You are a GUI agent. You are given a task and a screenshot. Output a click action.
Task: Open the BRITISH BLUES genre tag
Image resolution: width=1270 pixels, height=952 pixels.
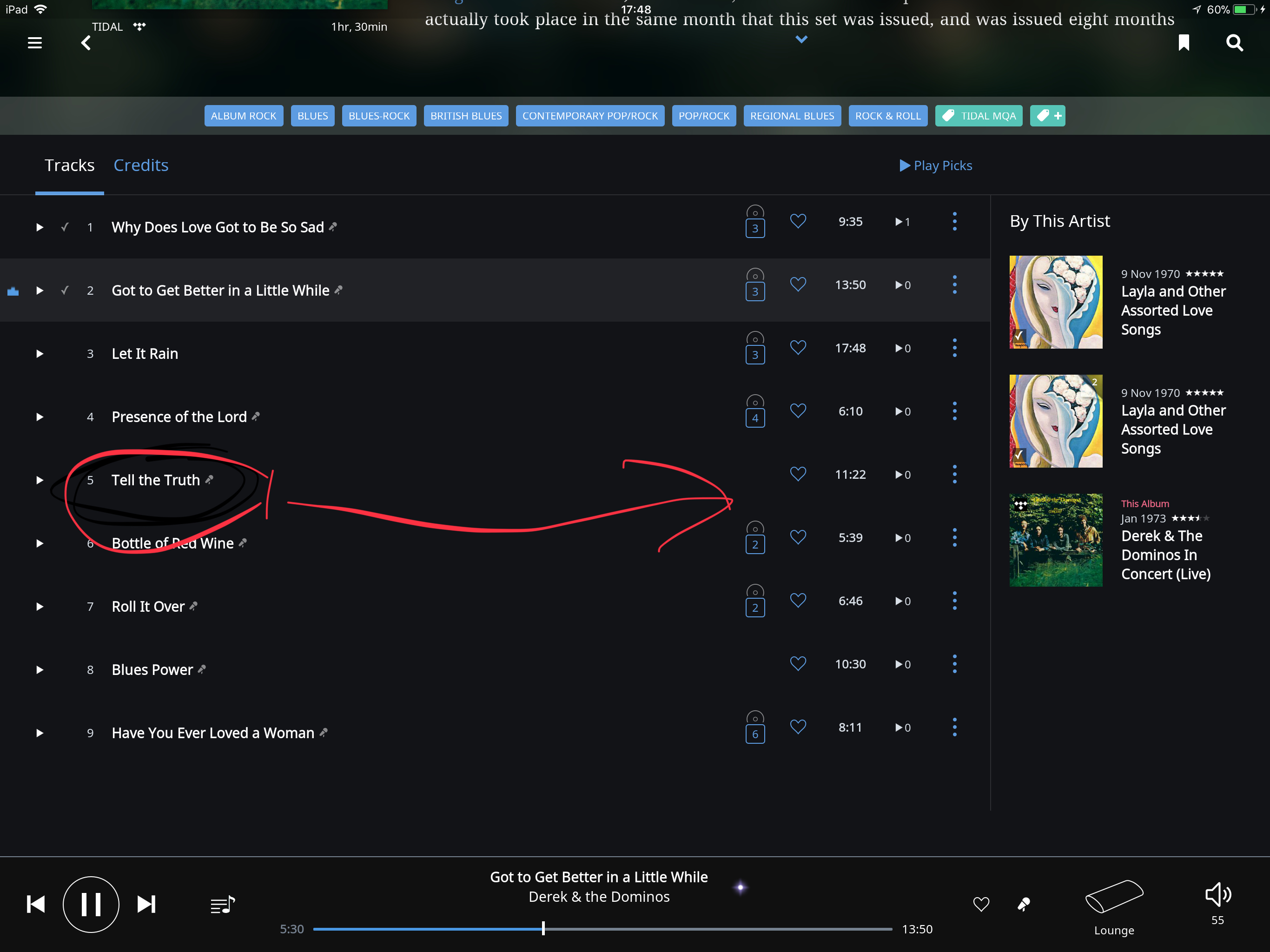466,116
